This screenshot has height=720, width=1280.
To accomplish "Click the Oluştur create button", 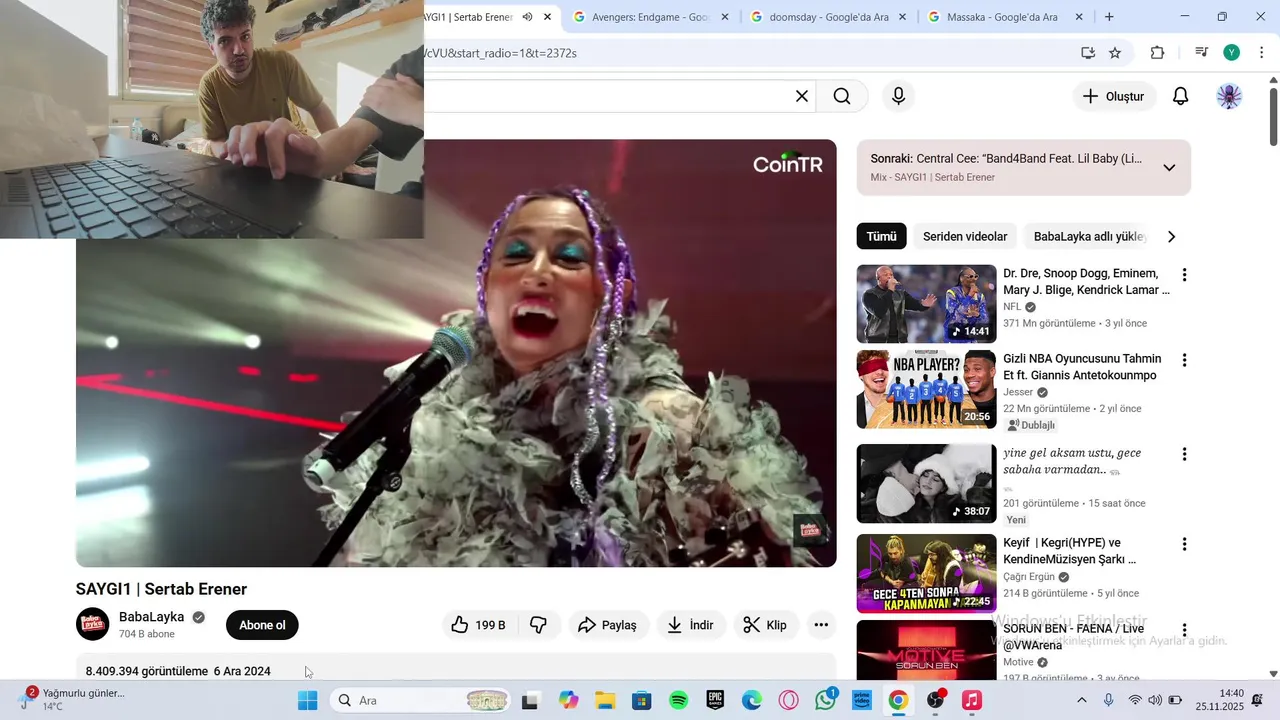I will click(1114, 96).
